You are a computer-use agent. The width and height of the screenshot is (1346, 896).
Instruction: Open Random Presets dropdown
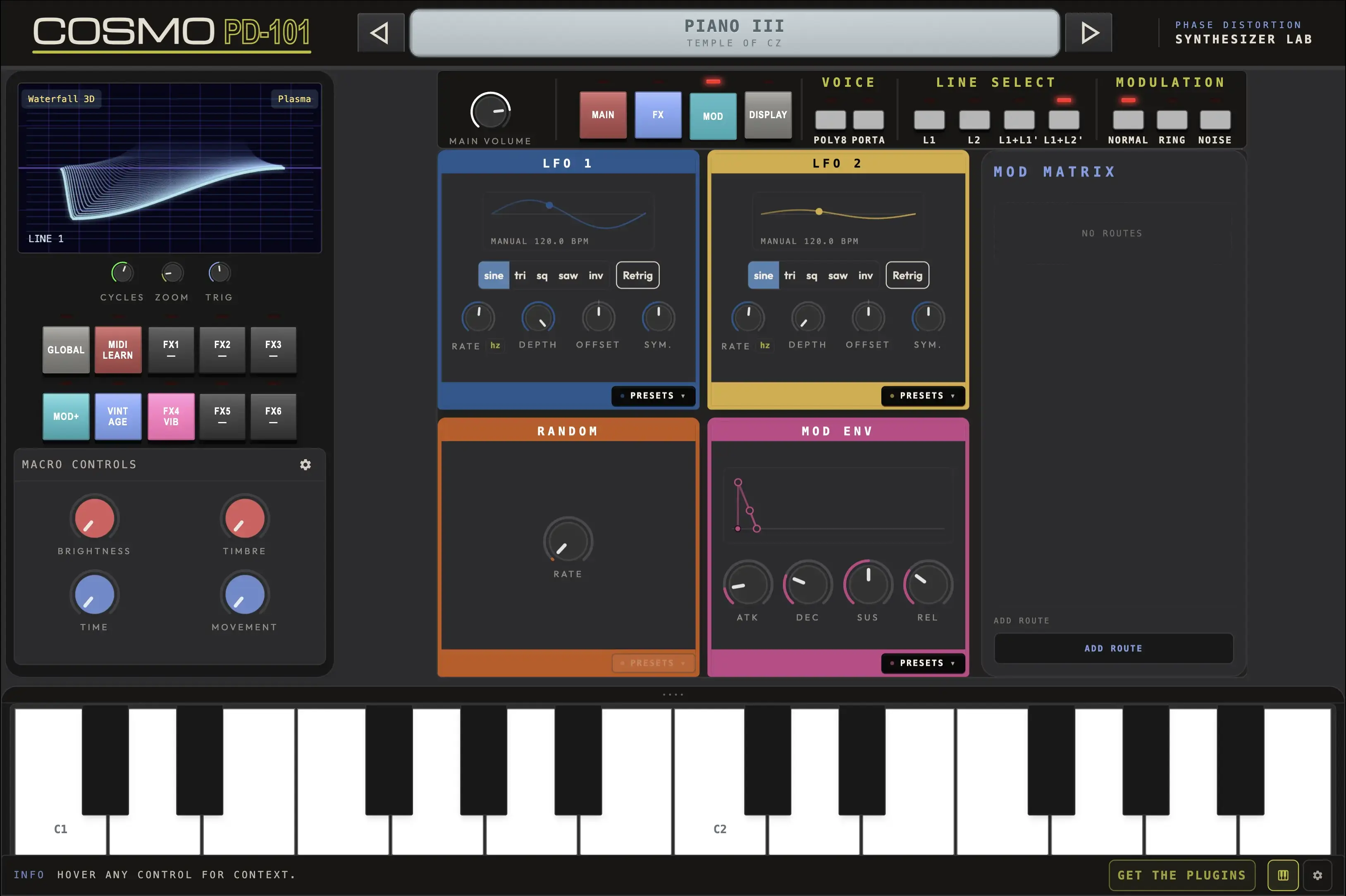(x=653, y=663)
